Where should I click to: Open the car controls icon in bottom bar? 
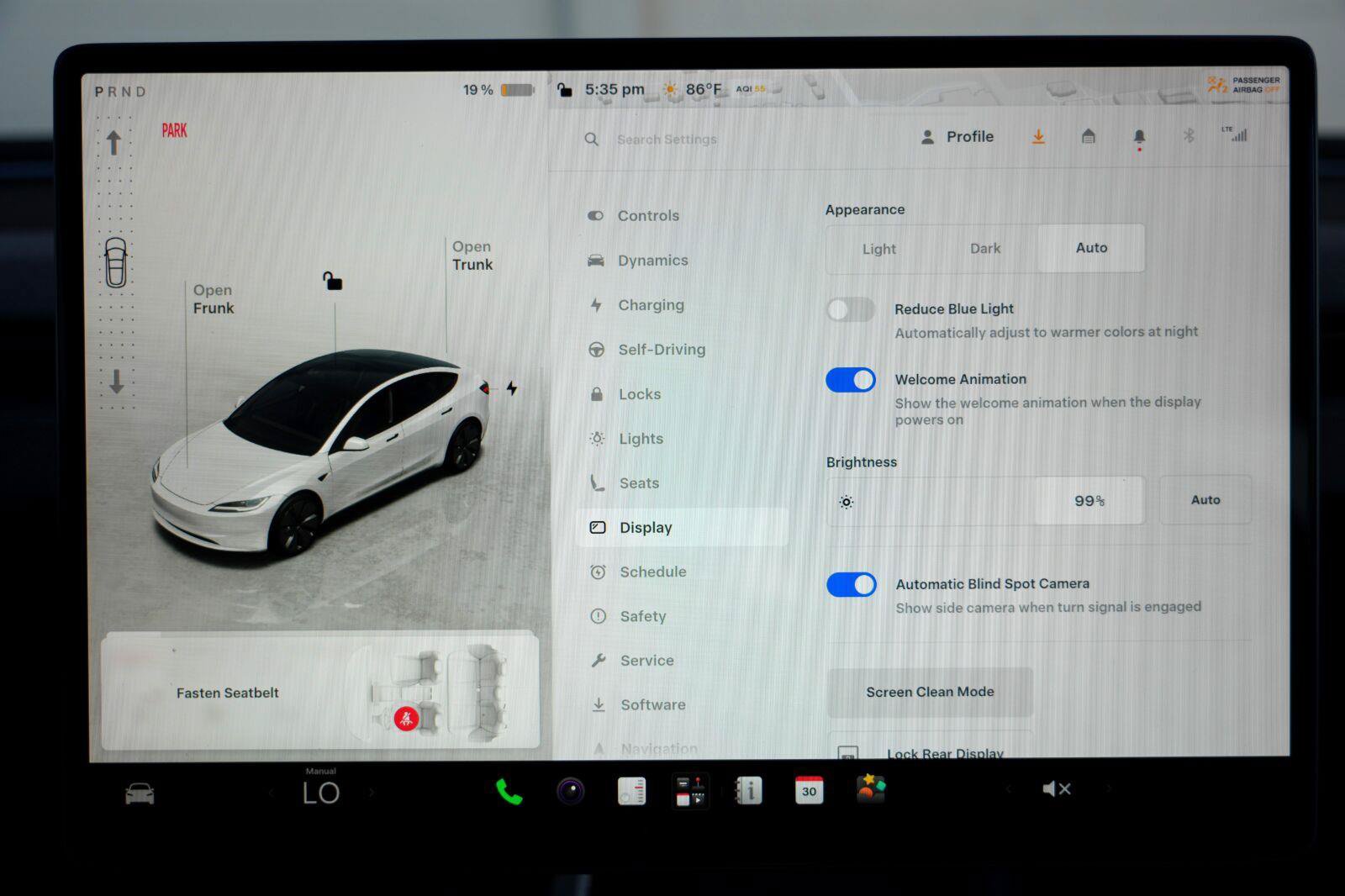(140, 793)
